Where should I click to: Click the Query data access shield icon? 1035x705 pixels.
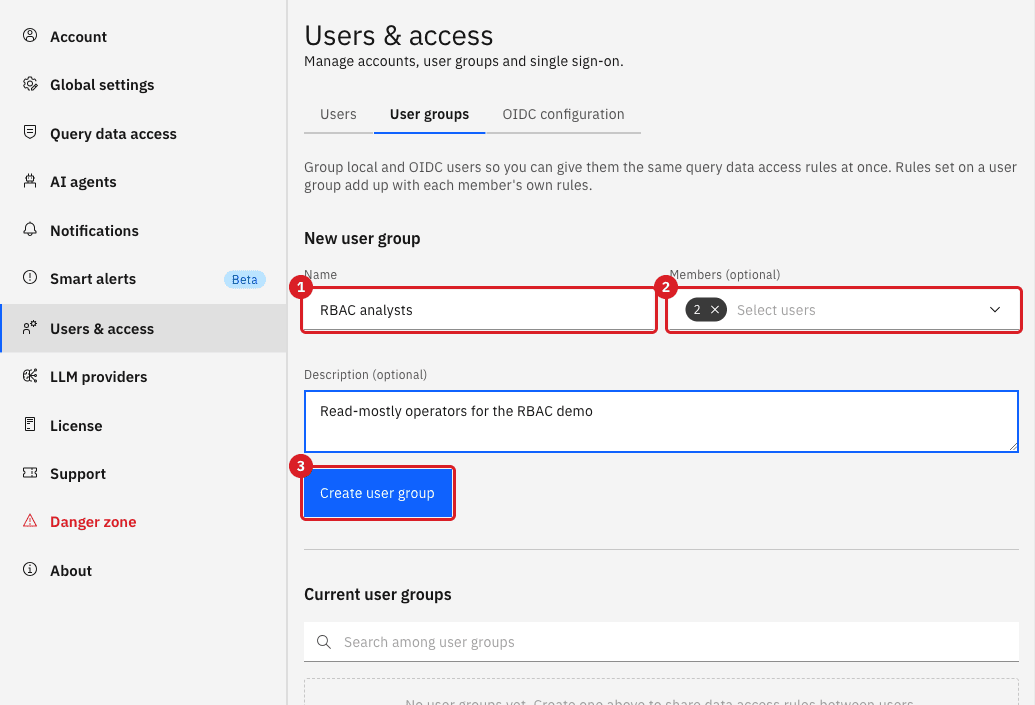click(x=30, y=133)
